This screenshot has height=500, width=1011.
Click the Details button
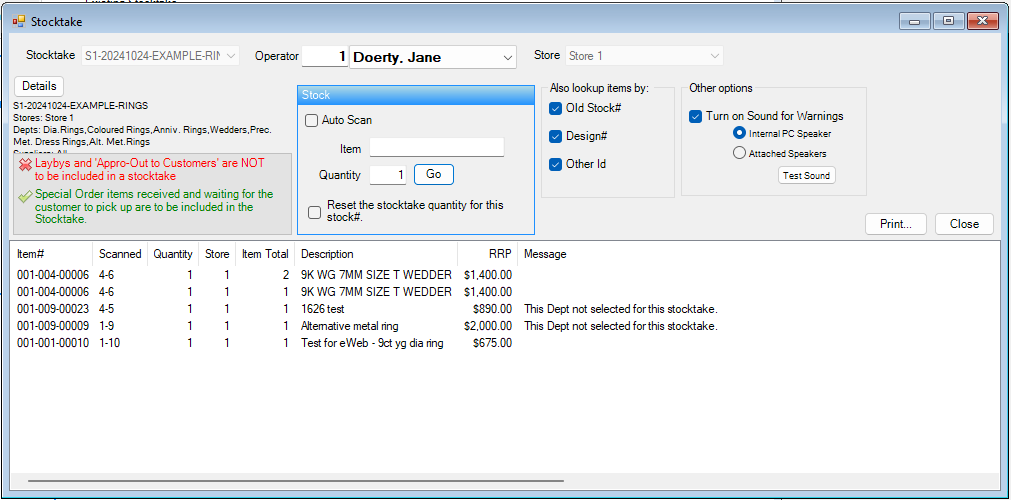(39, 86)
